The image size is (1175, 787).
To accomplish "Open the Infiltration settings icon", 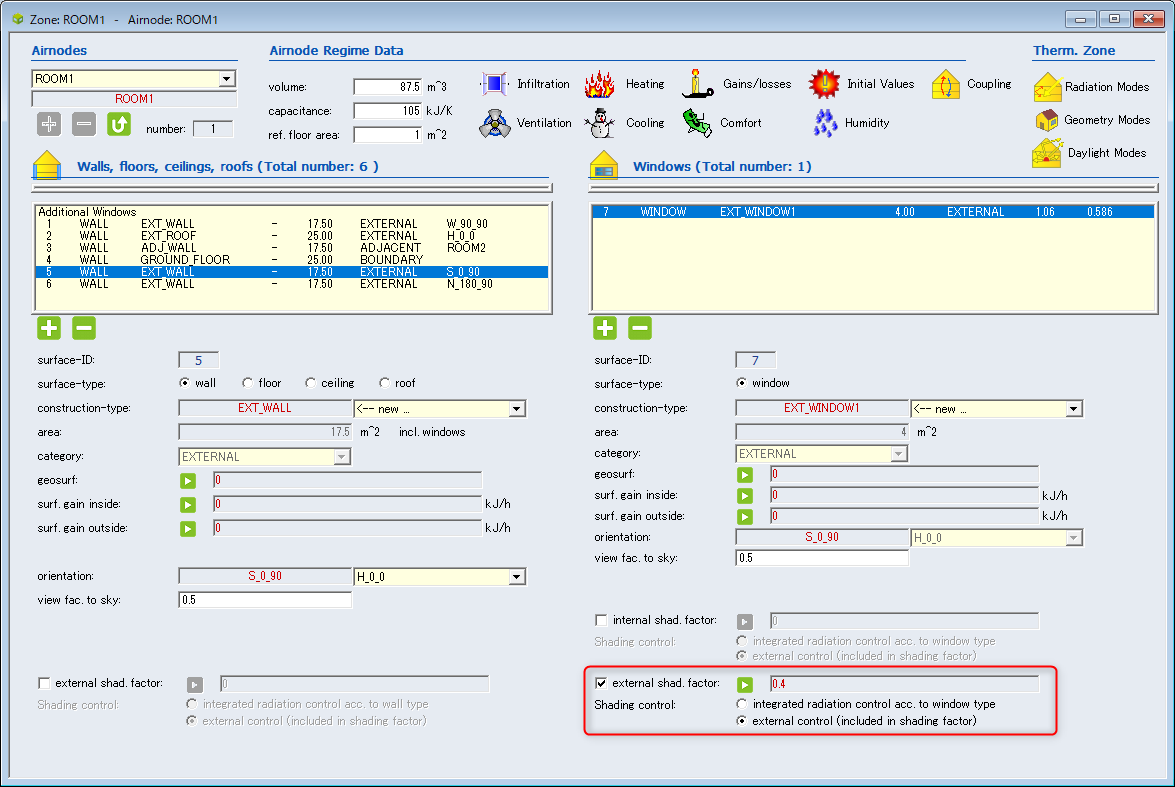I will [495, 84].
